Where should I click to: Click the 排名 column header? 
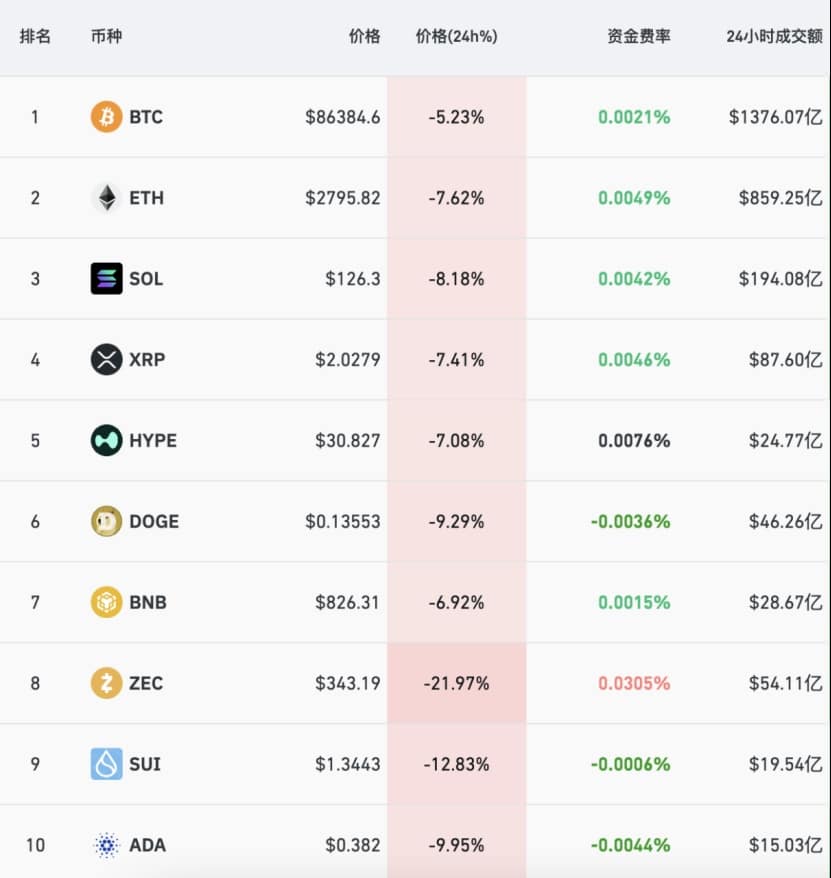[35, 37]
